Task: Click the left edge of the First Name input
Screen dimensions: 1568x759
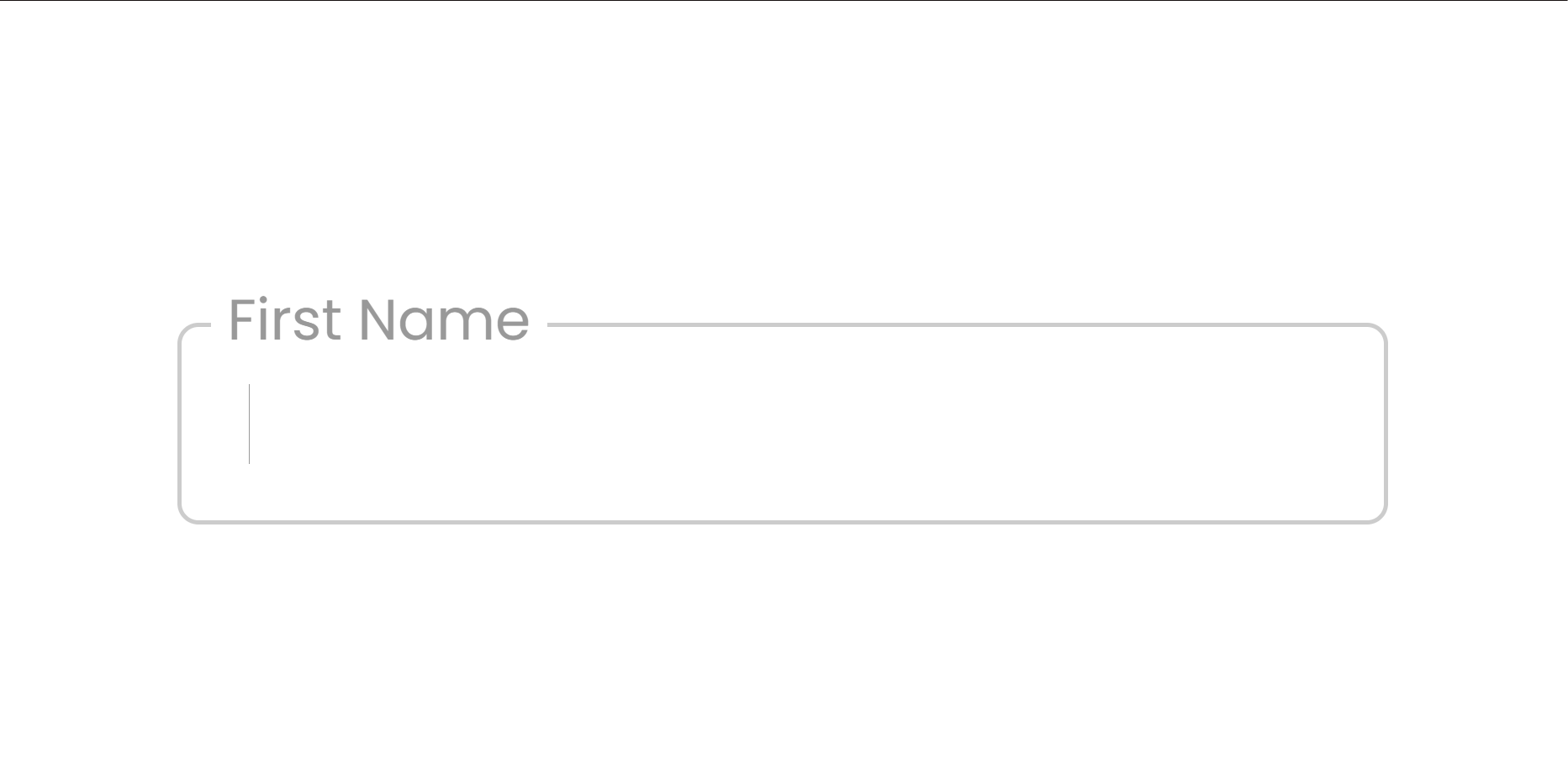Action: click(202, 424)
